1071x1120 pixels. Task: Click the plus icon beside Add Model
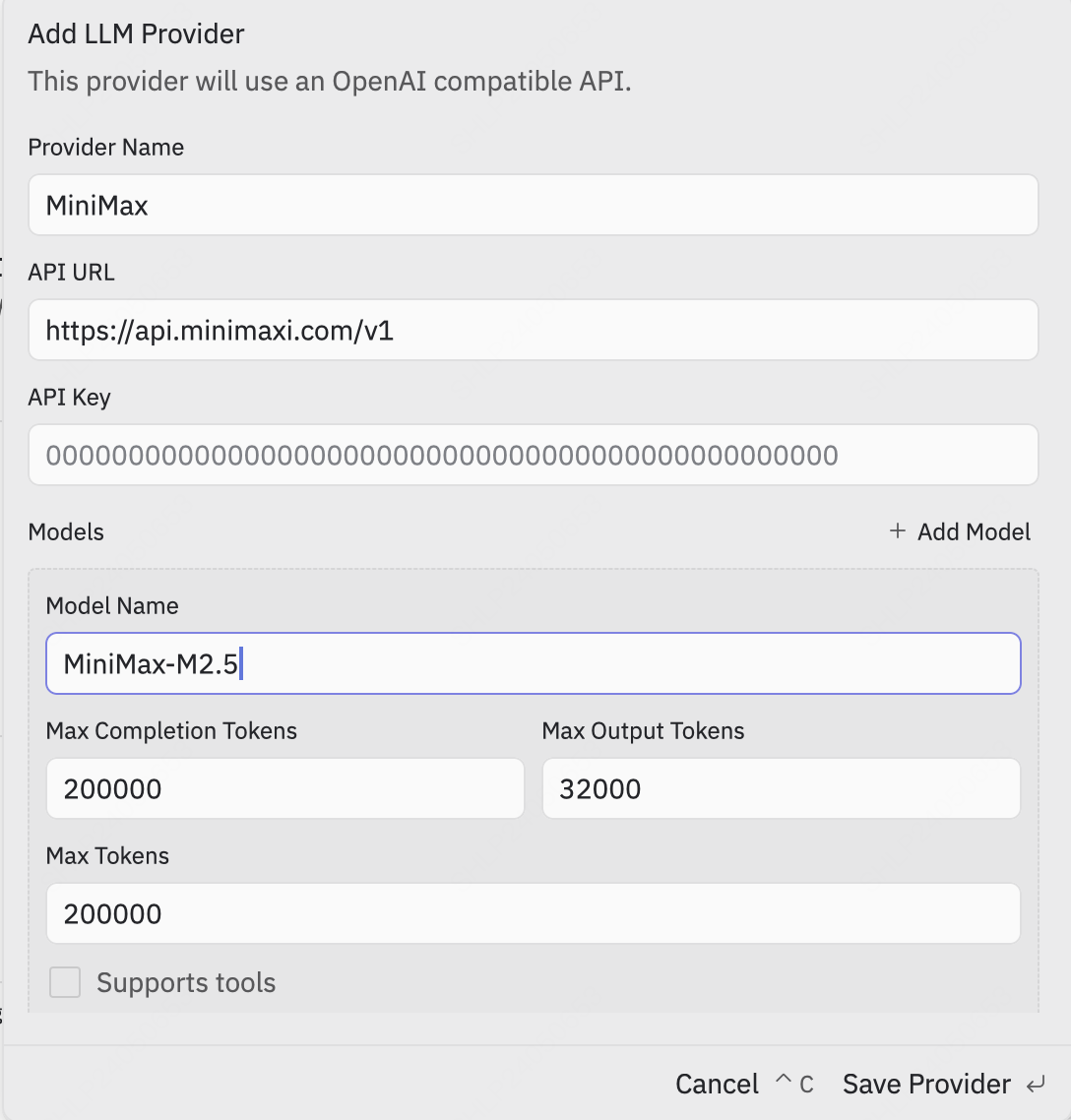tap(897, 531)
